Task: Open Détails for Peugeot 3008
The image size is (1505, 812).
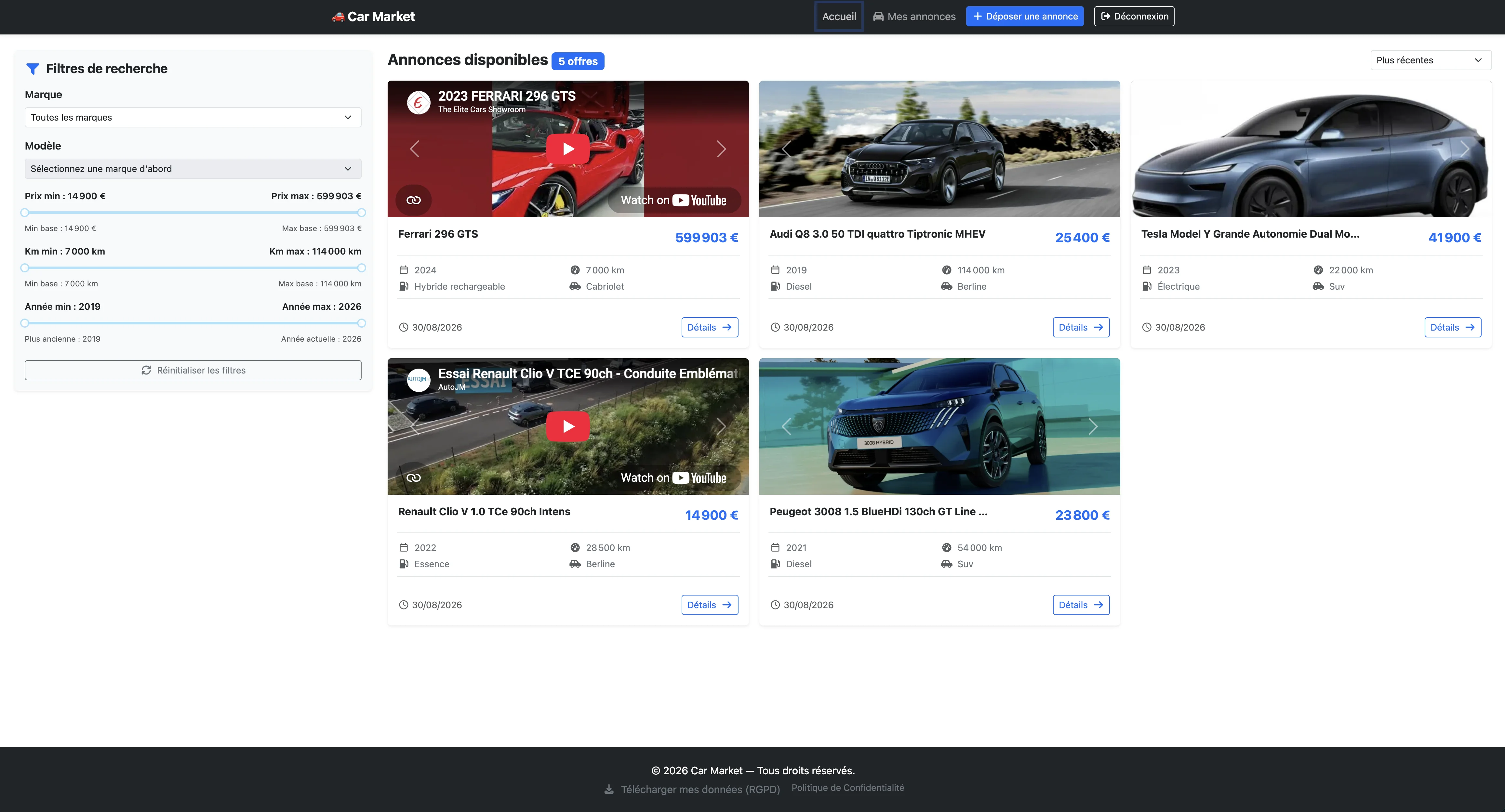Action: click(x=1081, y=605)
